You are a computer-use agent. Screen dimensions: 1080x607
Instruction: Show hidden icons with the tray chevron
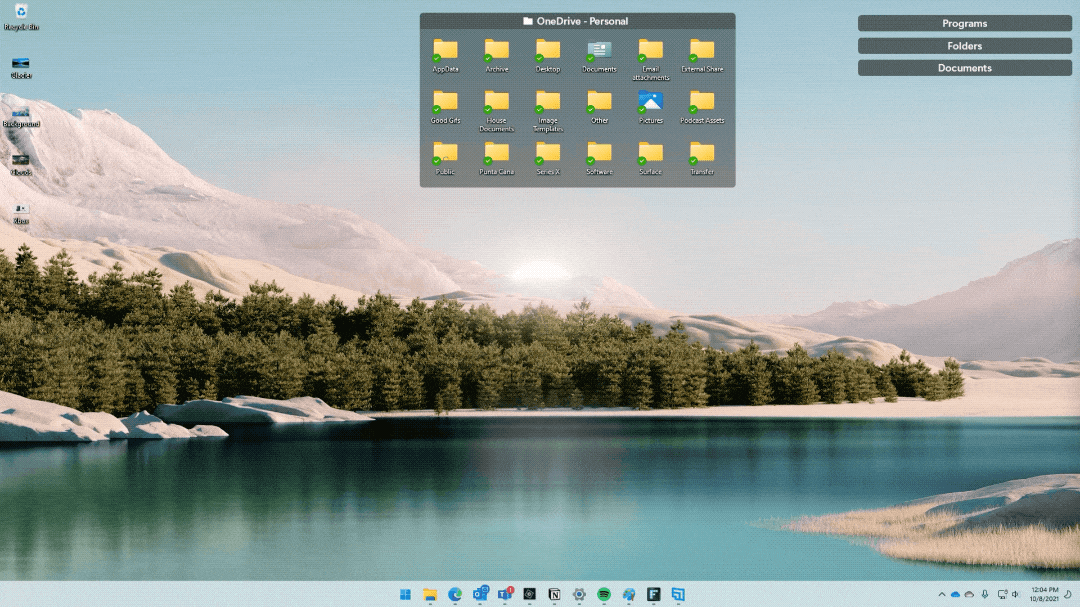941,594
